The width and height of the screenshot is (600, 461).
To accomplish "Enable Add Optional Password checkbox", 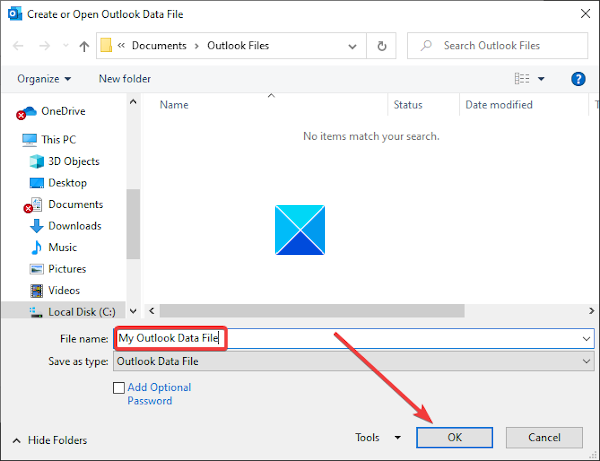I will [119, 388].
